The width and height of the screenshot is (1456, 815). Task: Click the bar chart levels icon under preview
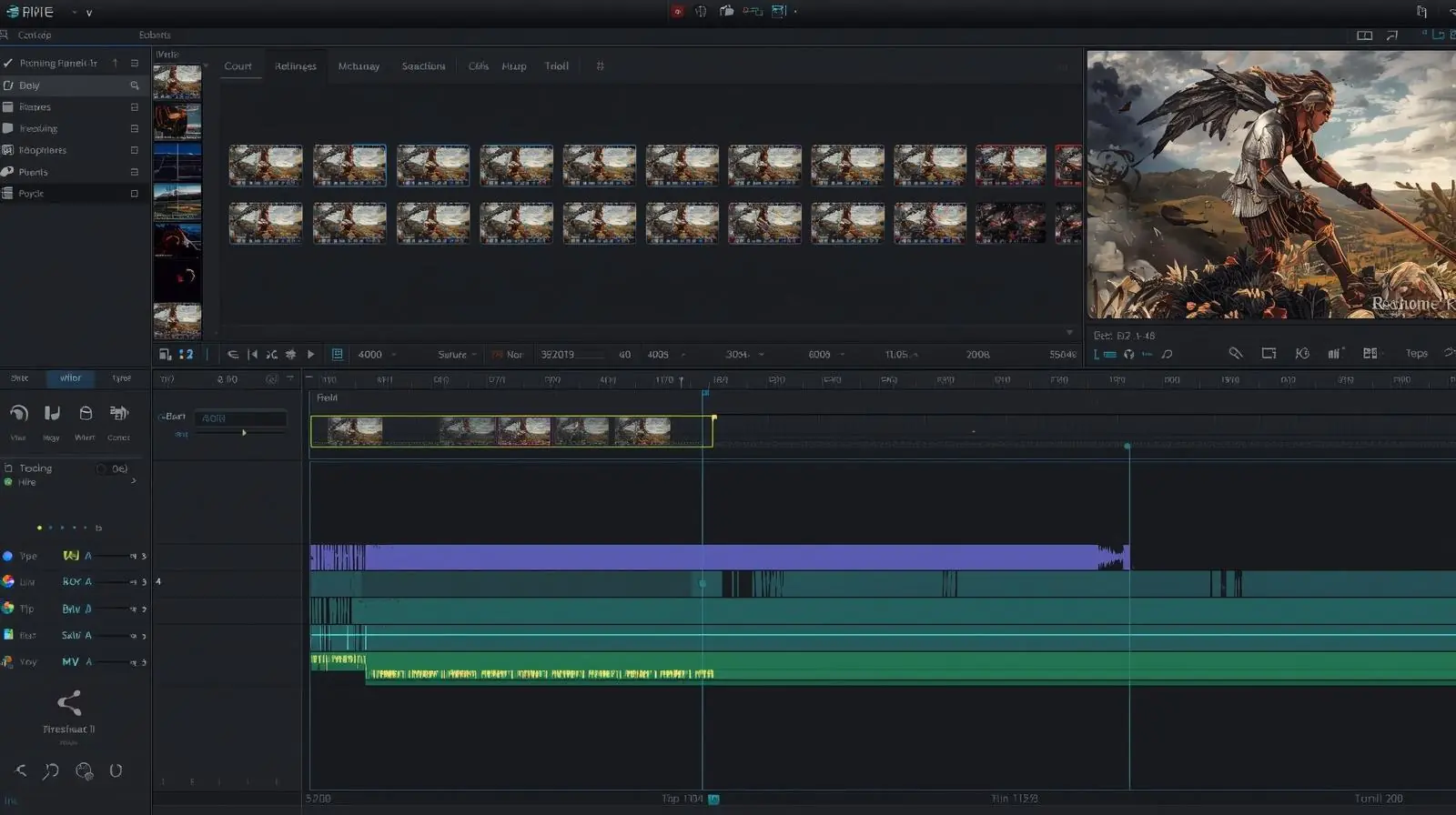[x=1335, y=353]
